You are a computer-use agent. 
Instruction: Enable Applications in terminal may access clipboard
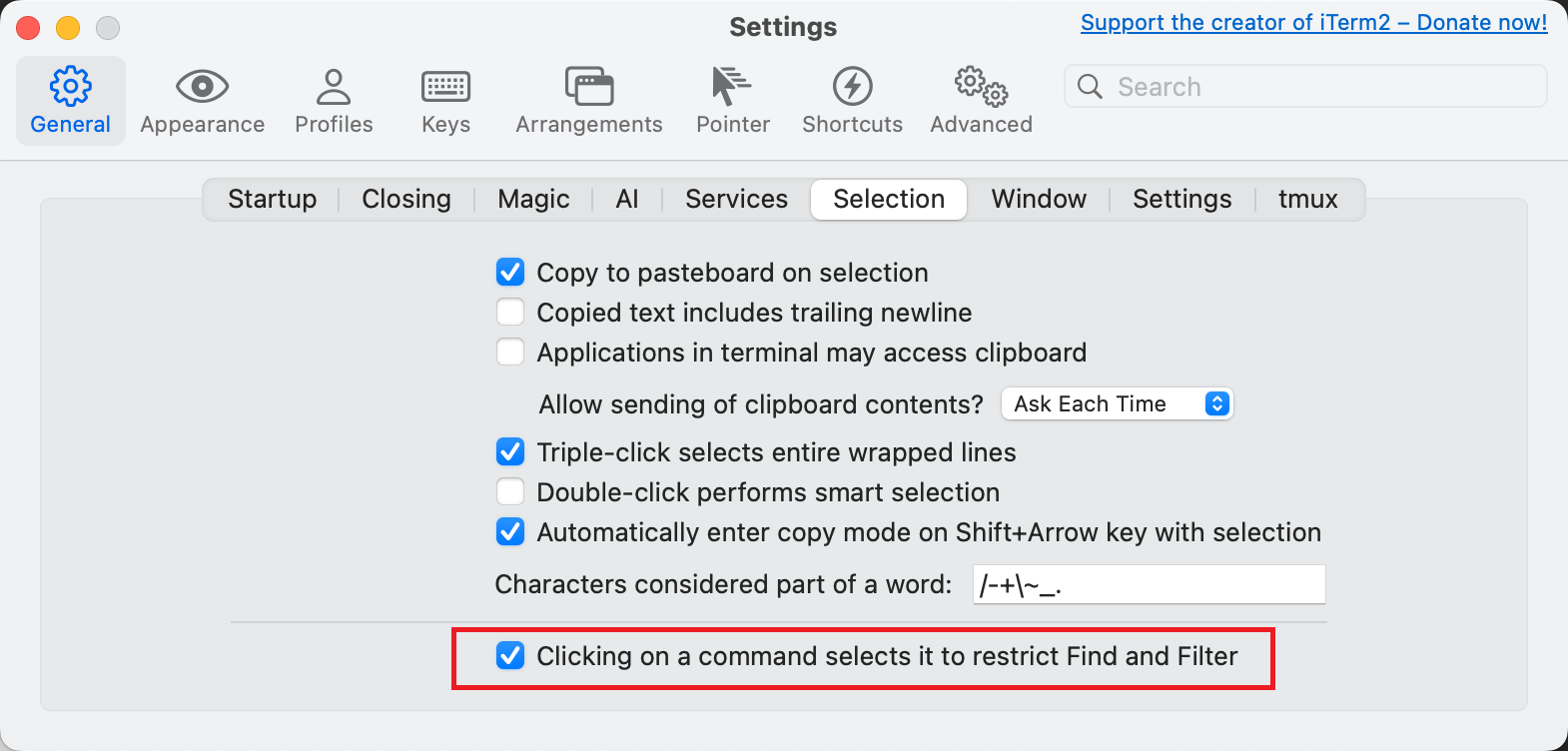[x=510, y=353]
